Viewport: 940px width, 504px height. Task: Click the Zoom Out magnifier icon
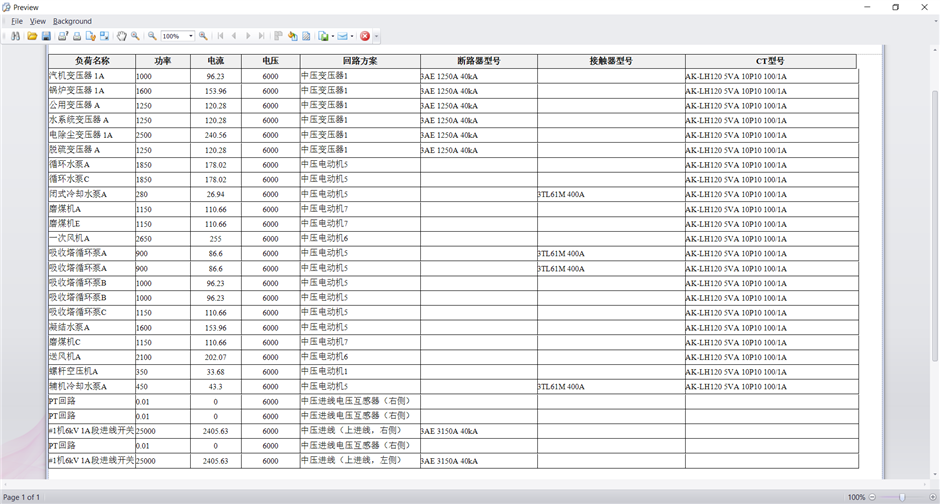click(x=152, y=36)
